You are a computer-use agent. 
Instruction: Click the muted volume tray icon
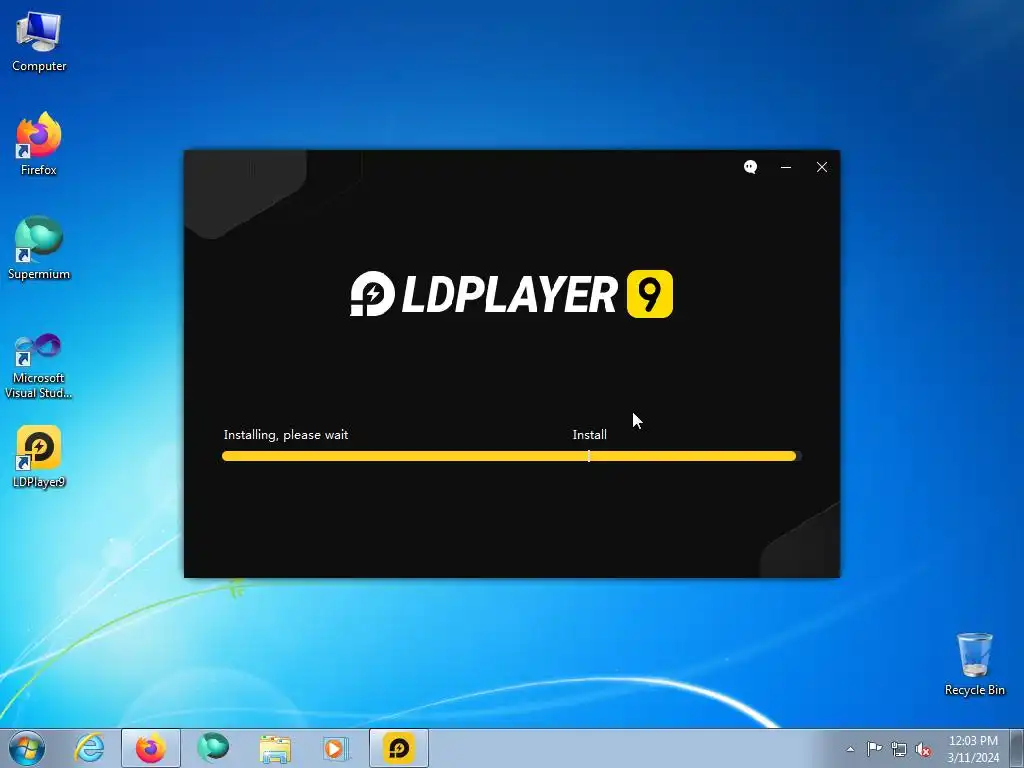click(x=923, y=749)
